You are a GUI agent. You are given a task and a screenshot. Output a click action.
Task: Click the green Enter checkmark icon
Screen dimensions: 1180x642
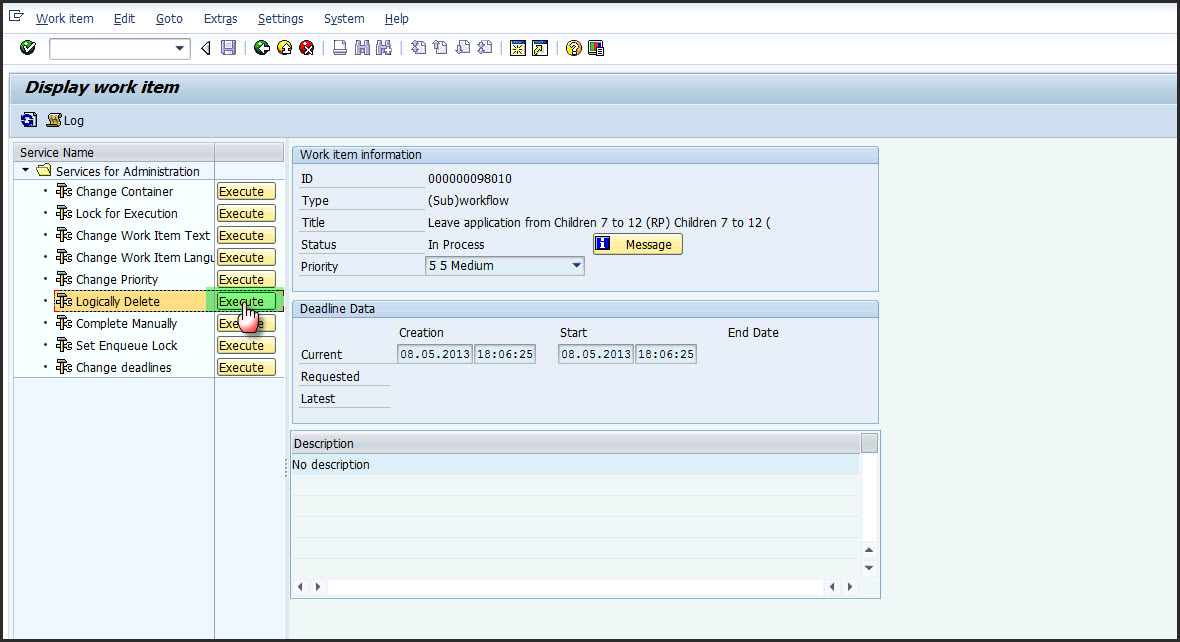coord(27,47)
